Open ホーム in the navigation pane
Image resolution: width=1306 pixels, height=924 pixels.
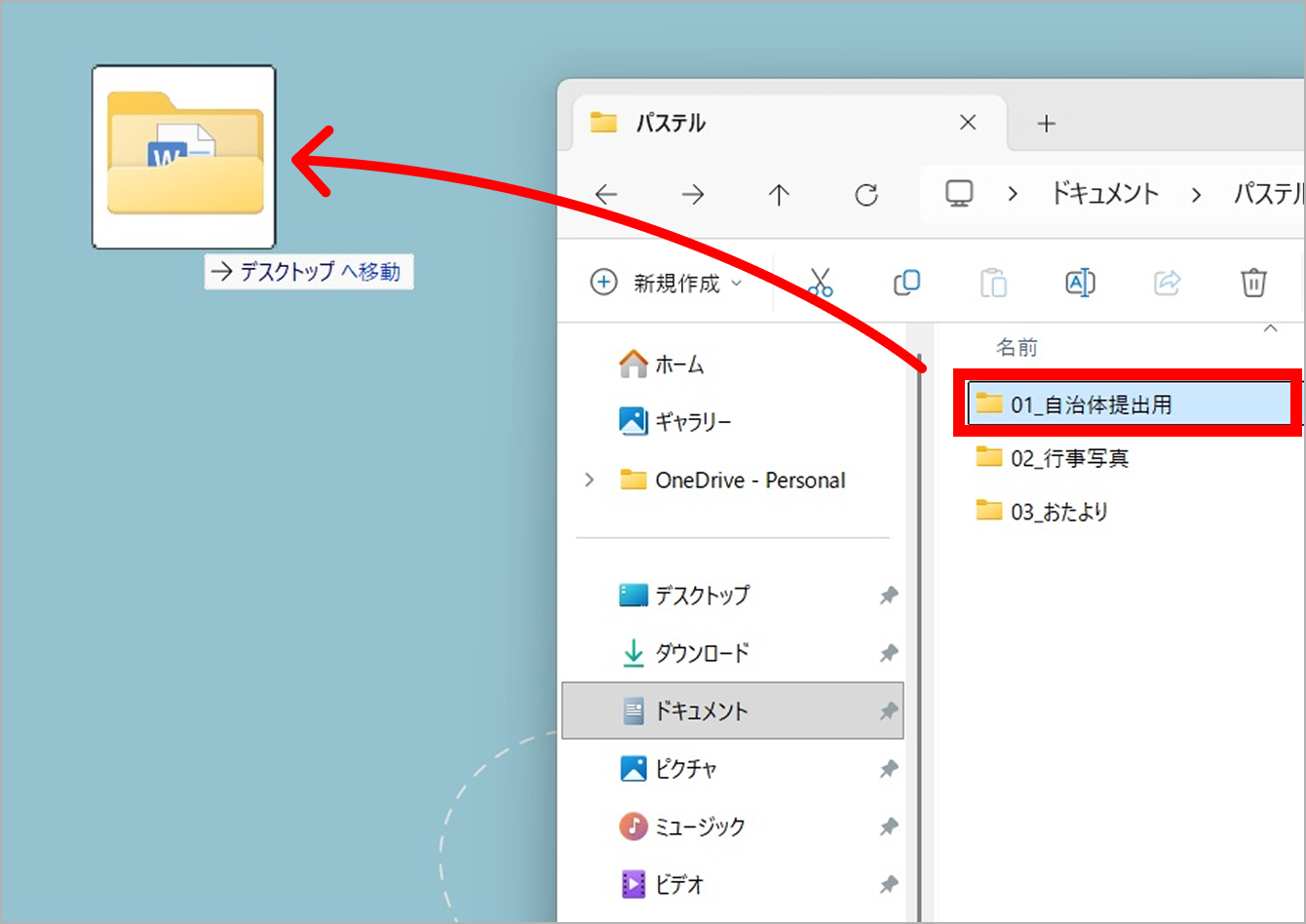678,365
